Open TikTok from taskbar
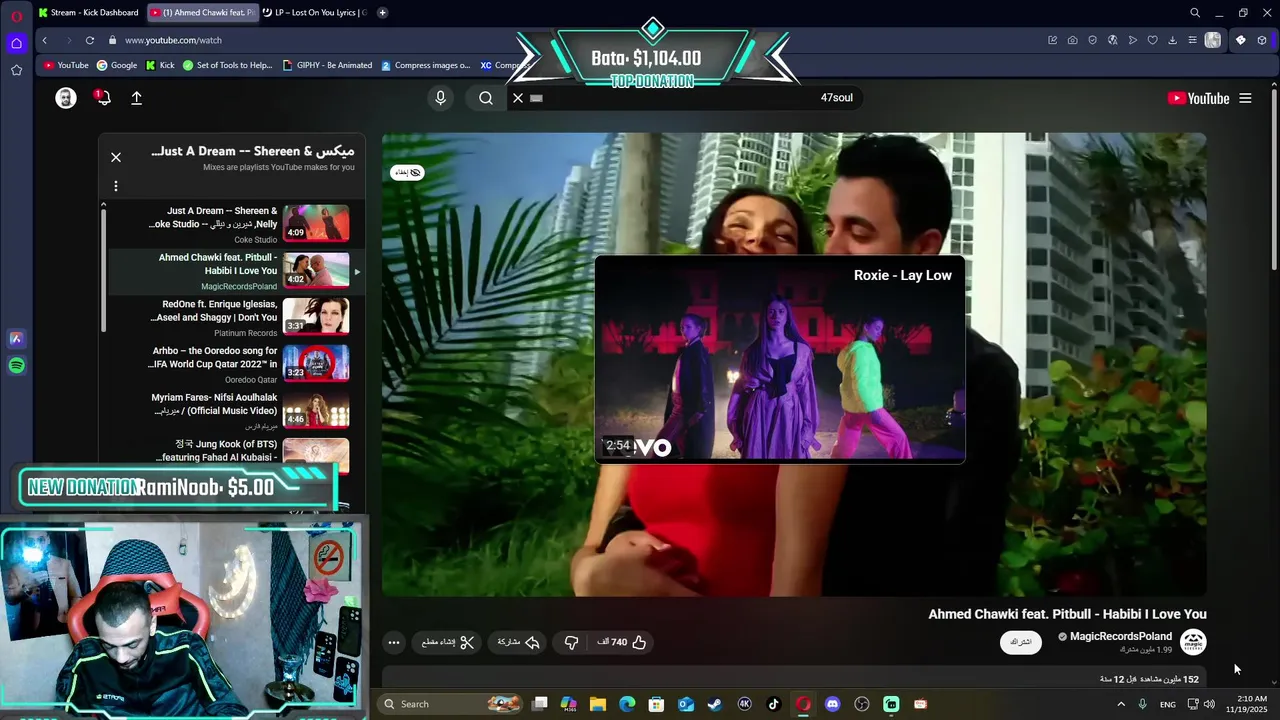The image size is (1280, 720). point(773,704)
